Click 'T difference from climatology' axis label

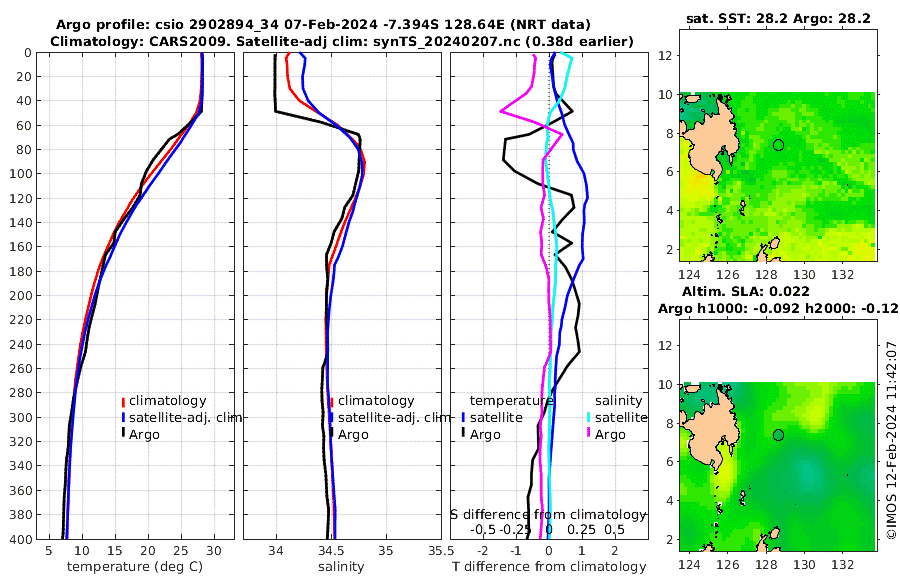[x=549, y=567]
